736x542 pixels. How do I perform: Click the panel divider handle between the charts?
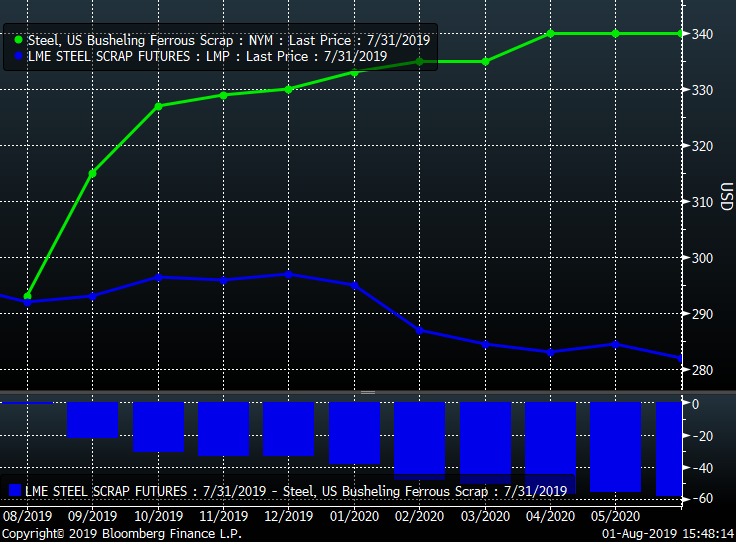tap(368, 392)
